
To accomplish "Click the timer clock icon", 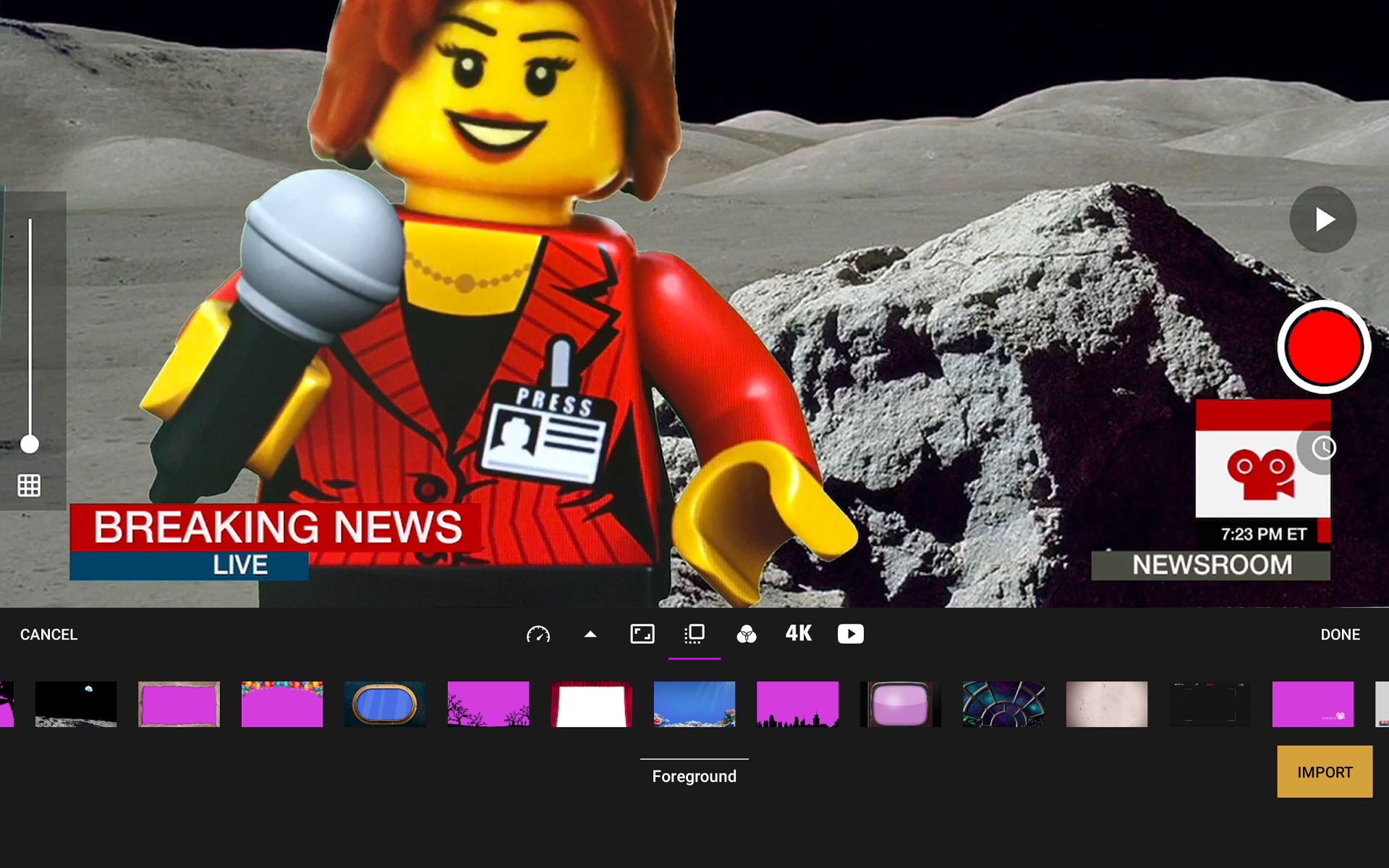I will tap(1324, 448).
